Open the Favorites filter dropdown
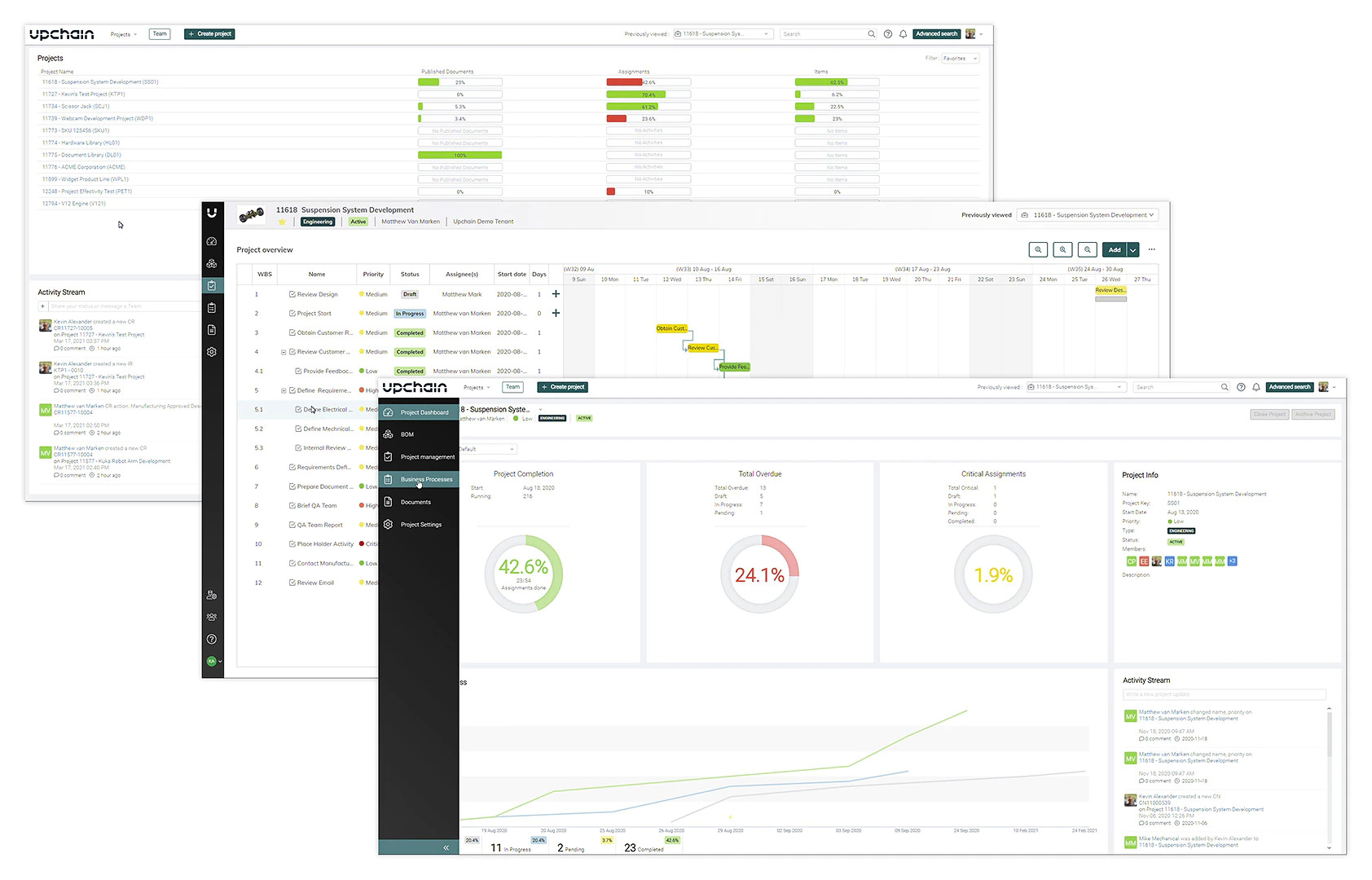The image size is (1372, 880). [960, 59]
